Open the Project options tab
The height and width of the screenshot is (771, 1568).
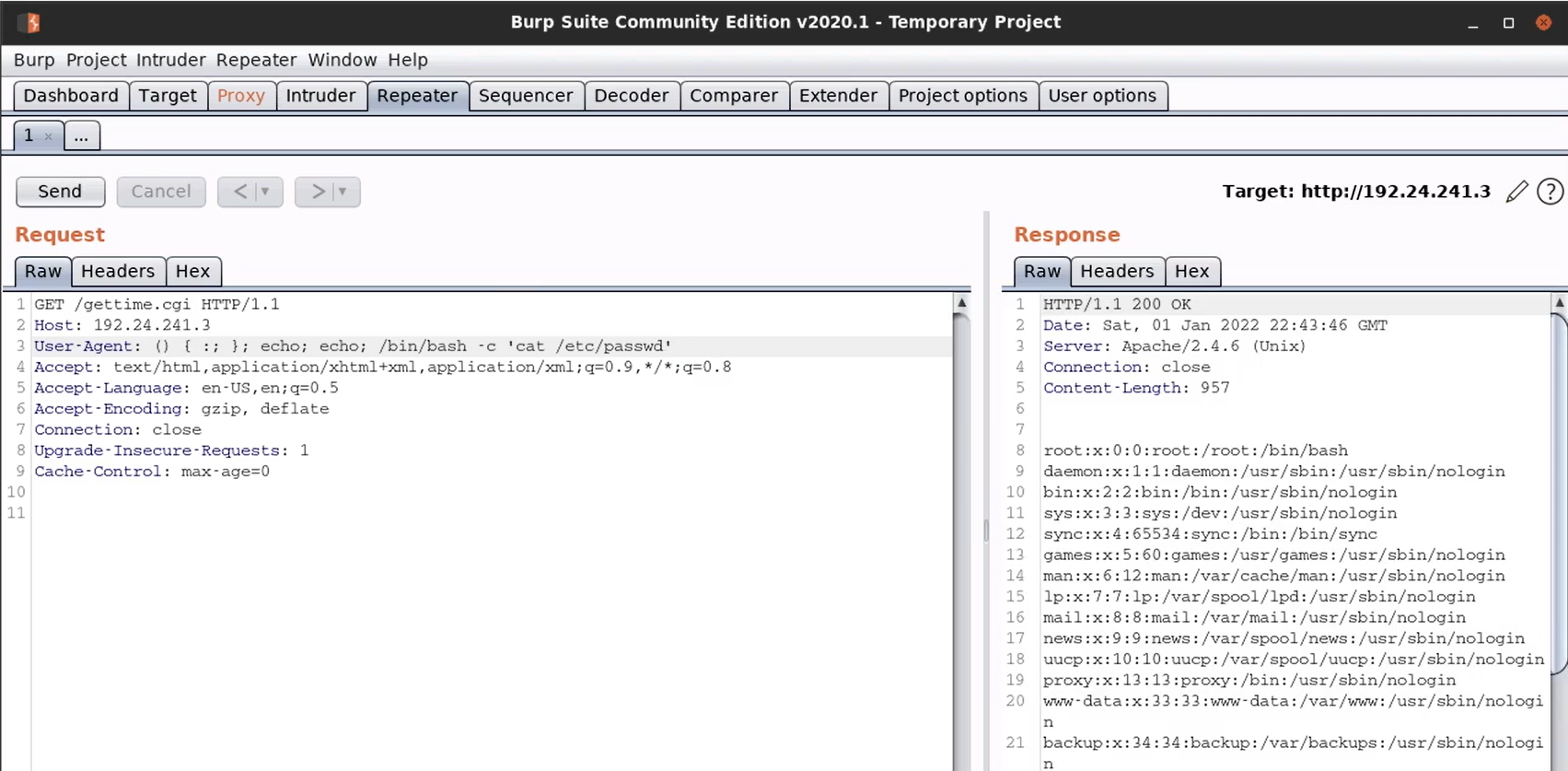(x=963, y=96)
